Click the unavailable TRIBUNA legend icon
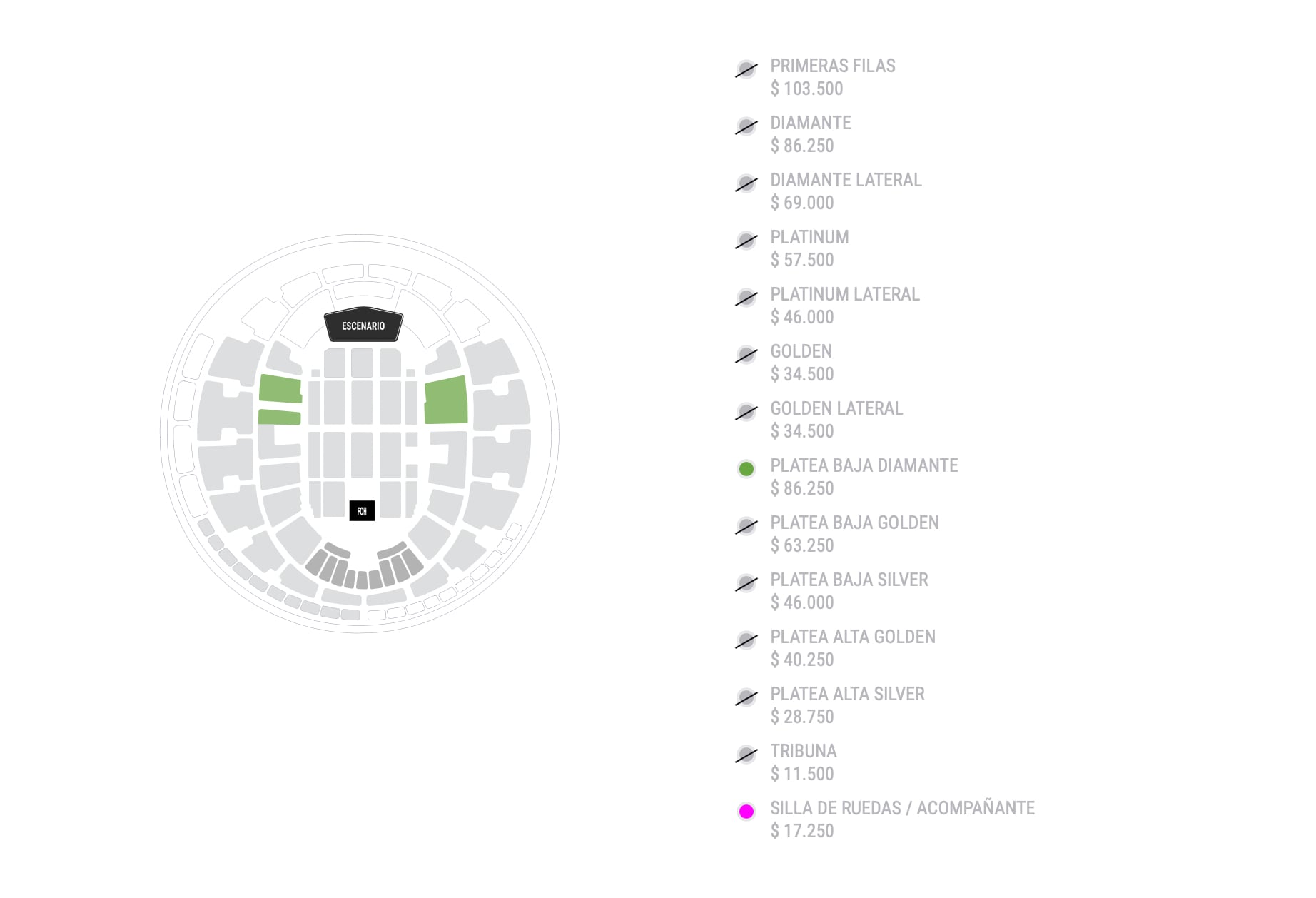 746,755
